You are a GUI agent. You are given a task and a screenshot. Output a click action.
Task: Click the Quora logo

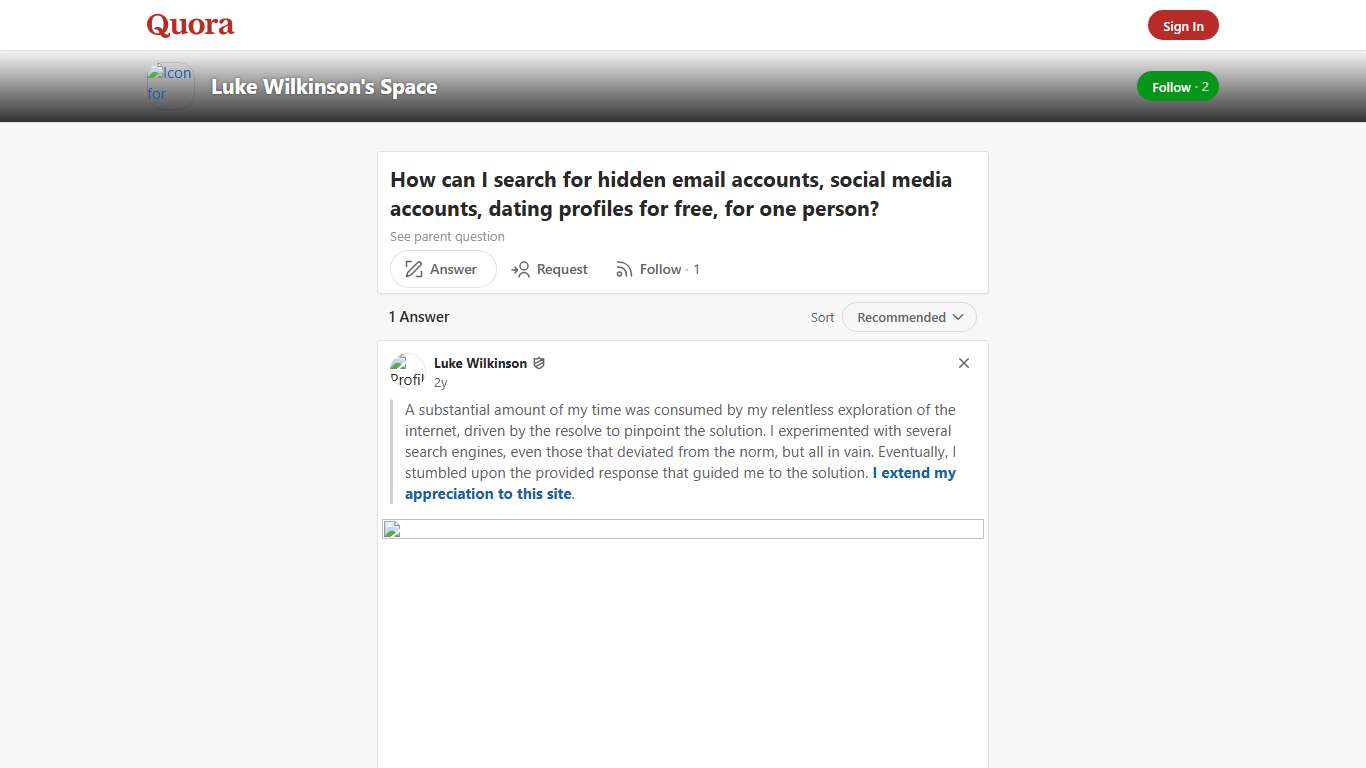point(189,24)
